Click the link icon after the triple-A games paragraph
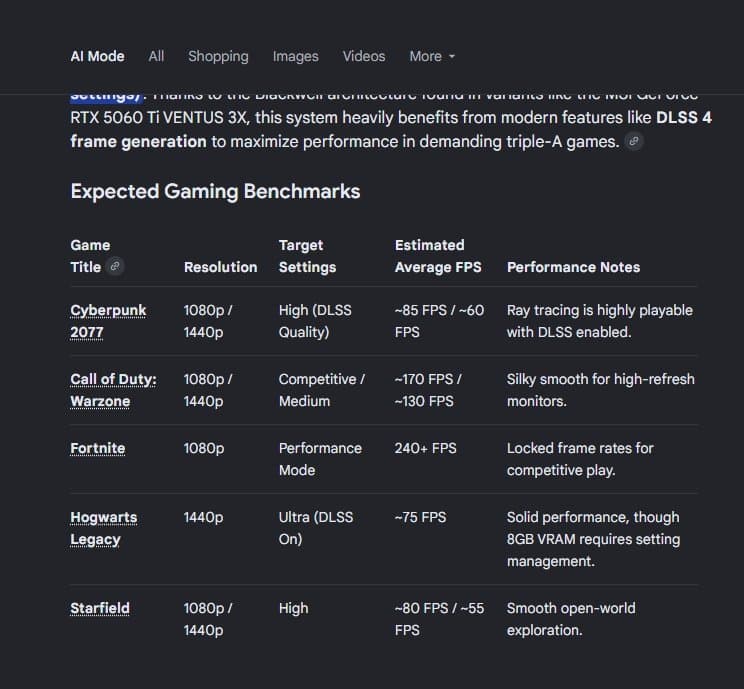The height and width of the screenshot is (689, 744). coord(633,141)
